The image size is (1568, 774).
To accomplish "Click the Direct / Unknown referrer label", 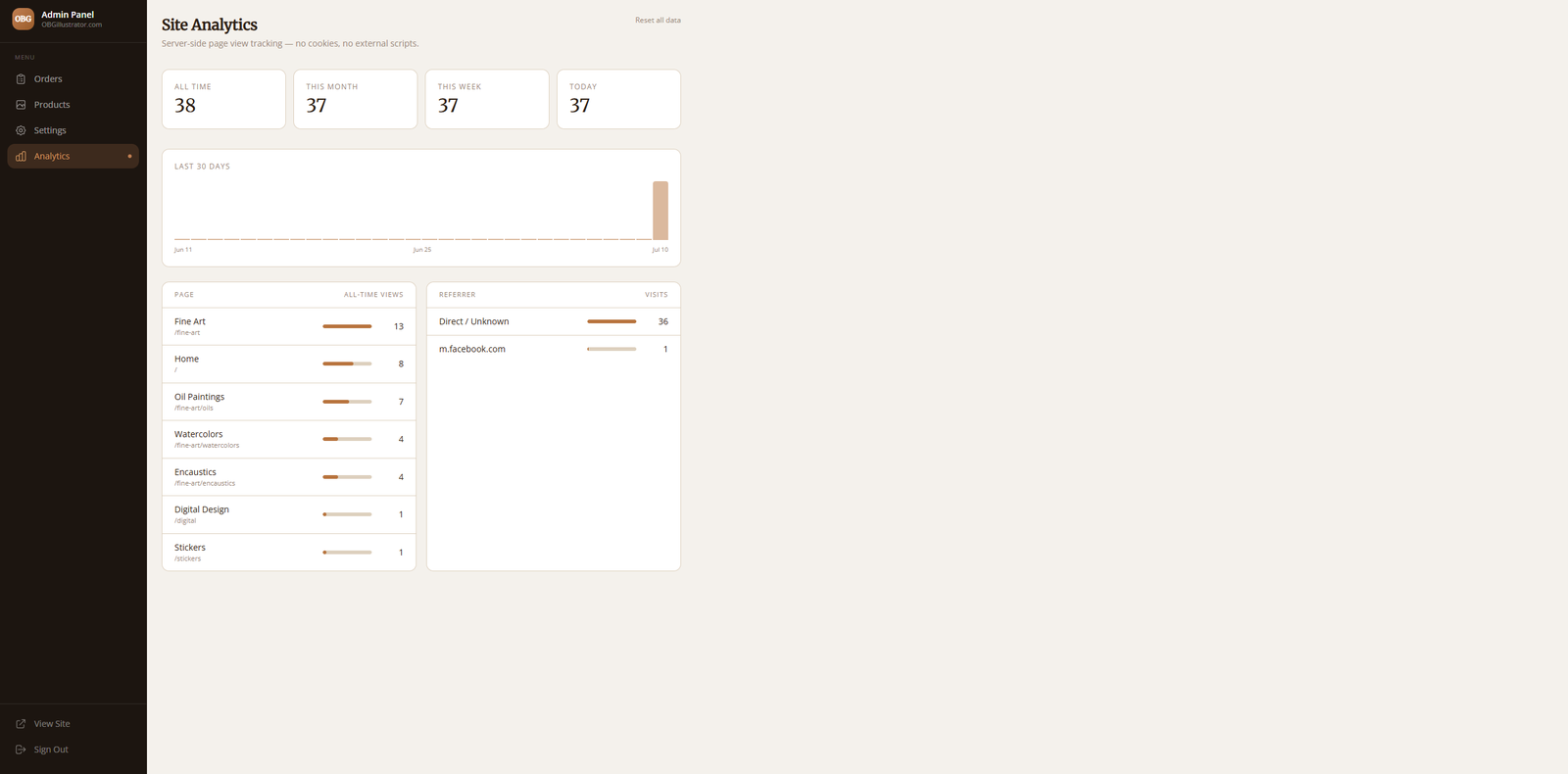I will [474, 321].
